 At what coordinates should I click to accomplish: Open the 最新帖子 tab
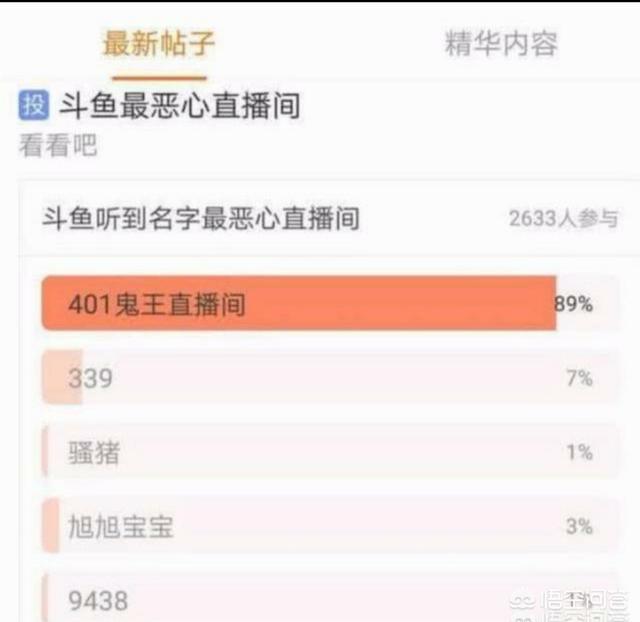tap(159, 43)
